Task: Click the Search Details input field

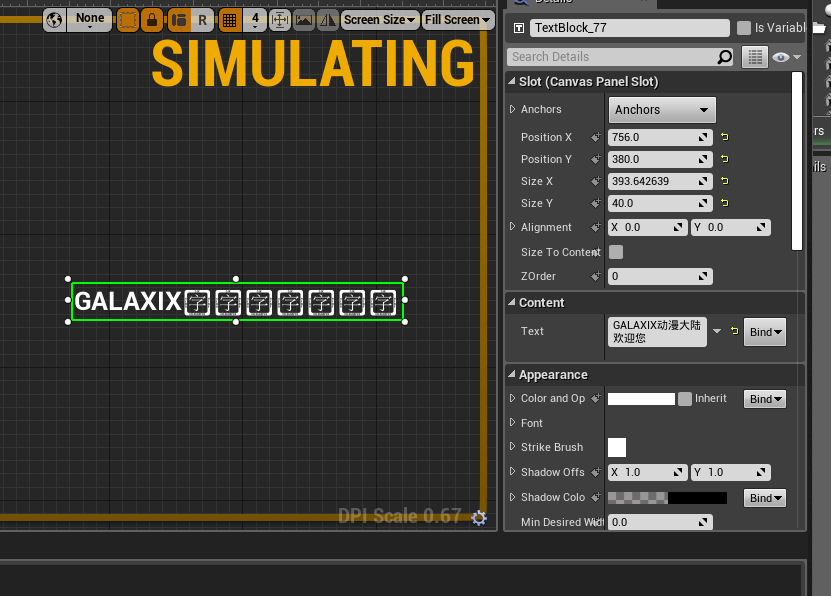Action: click(620, 57)
